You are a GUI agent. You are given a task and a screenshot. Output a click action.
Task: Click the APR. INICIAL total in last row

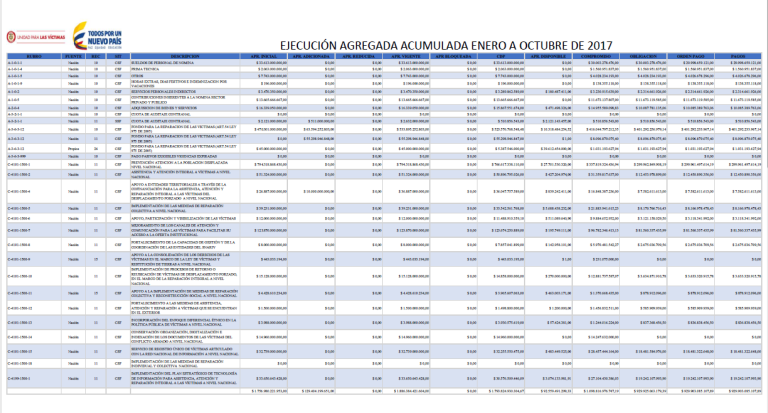264,391
